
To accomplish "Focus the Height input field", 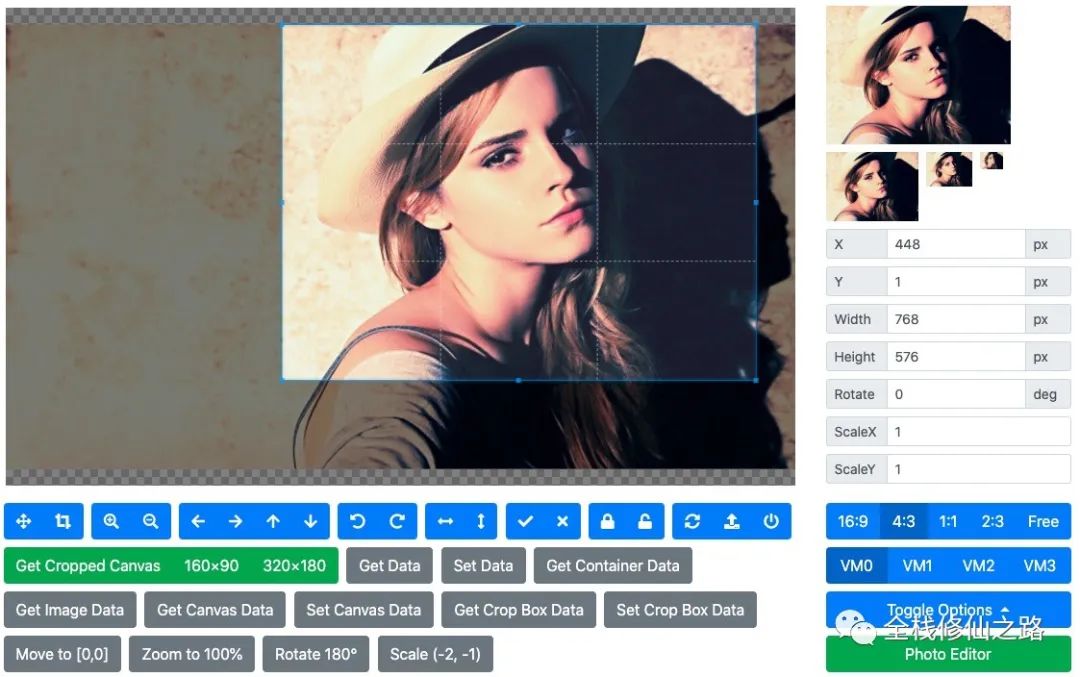I will (955, 357).
